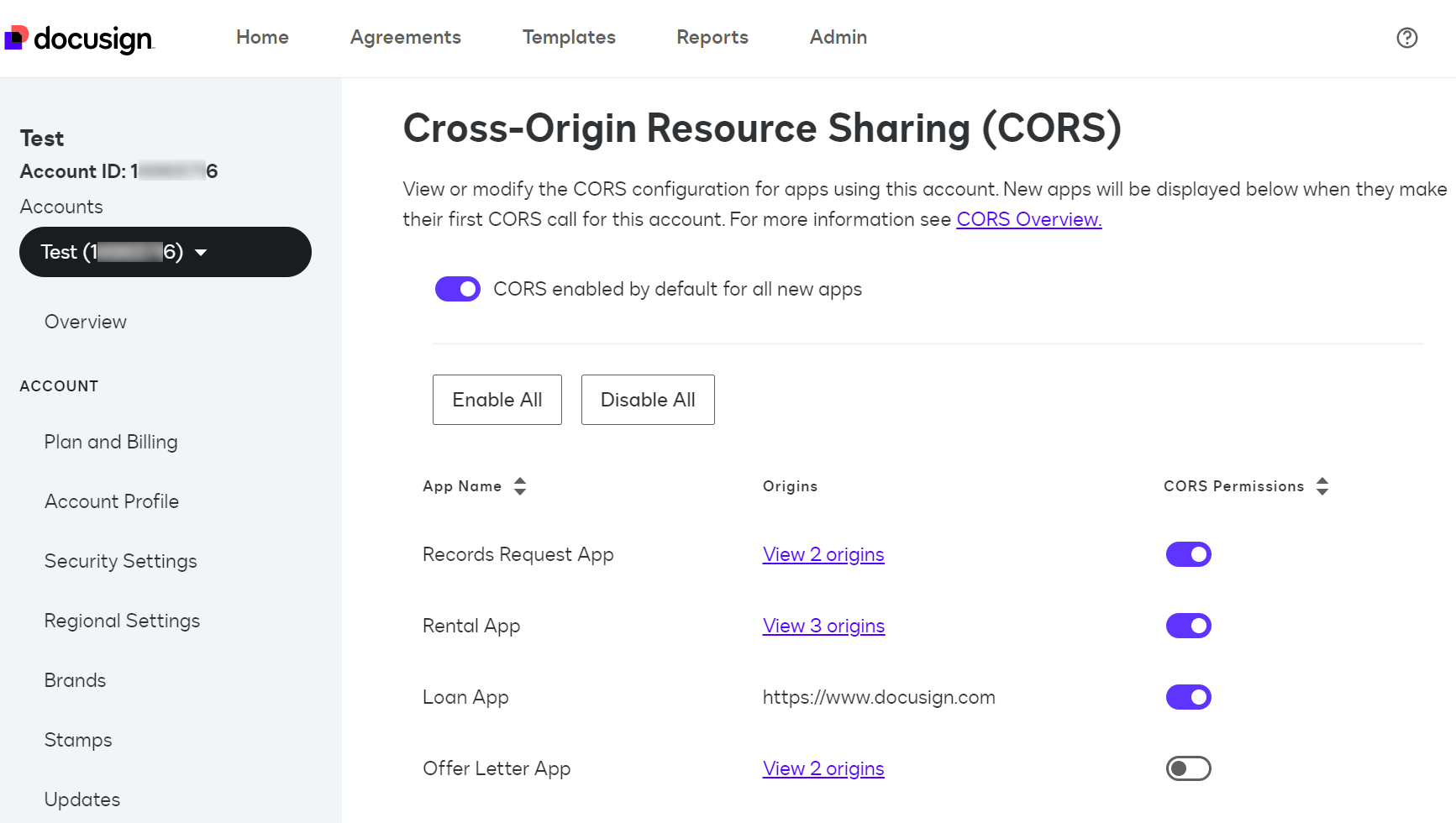The width and height of the screenshot is (1456, 823).
Task: Open the Admin menu
Action: coord(838,37)
